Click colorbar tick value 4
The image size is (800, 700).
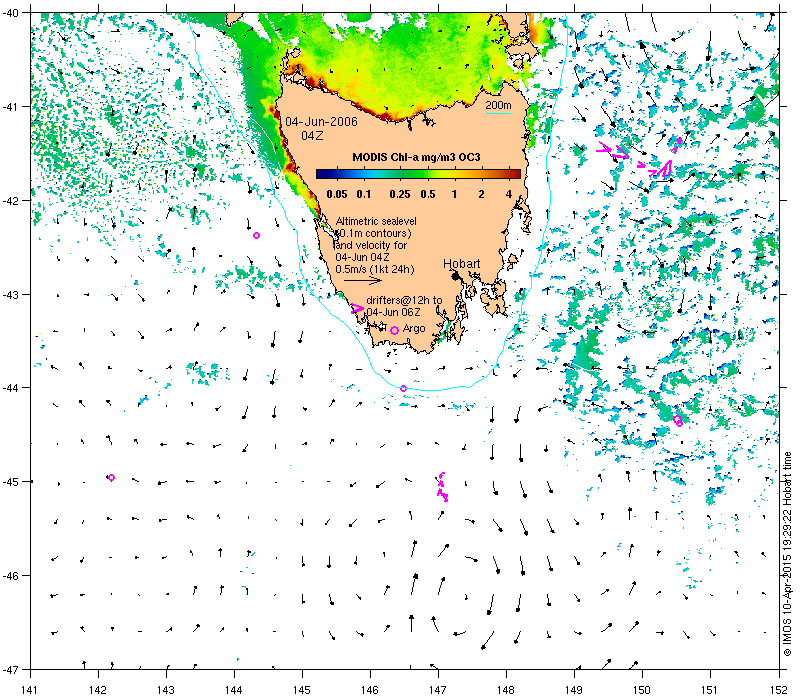pyautogui.click(x=509, y=194)
